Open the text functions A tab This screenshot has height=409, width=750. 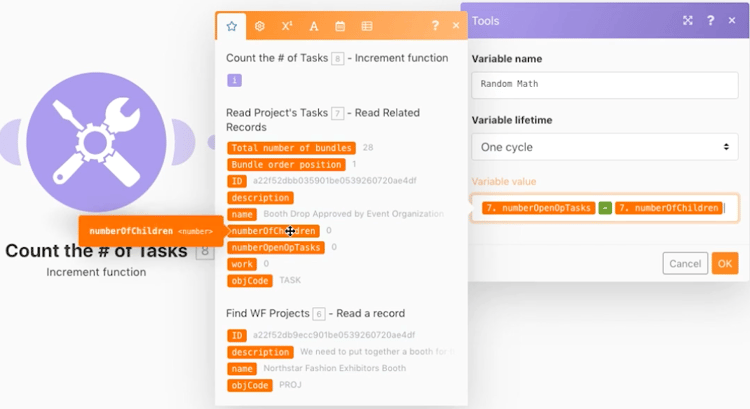314,26
